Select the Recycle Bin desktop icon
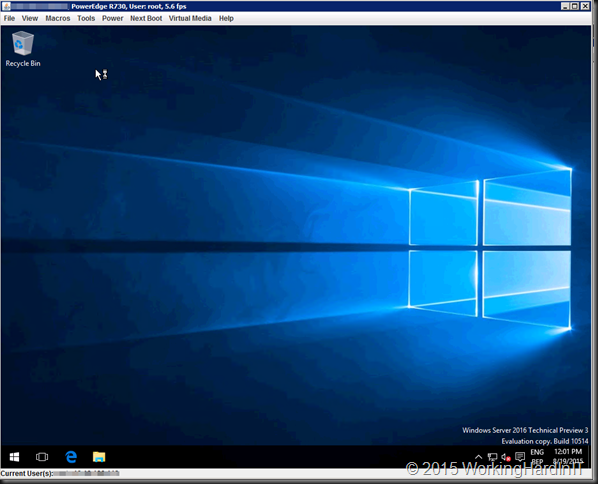Screen dimensions: 598x484 click(23, 49)
